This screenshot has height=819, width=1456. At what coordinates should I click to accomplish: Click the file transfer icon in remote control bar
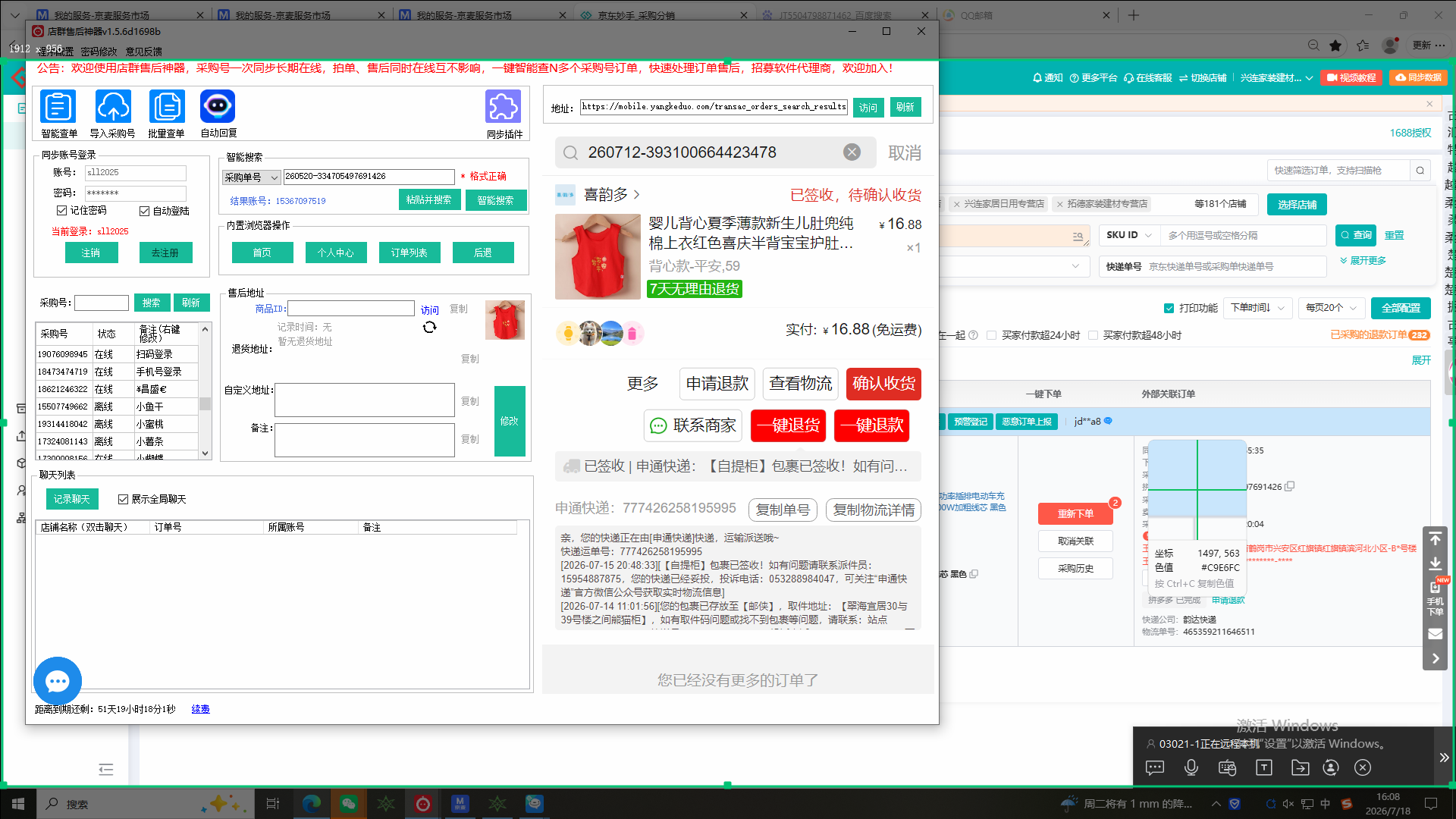click(x=1301, y=768)
